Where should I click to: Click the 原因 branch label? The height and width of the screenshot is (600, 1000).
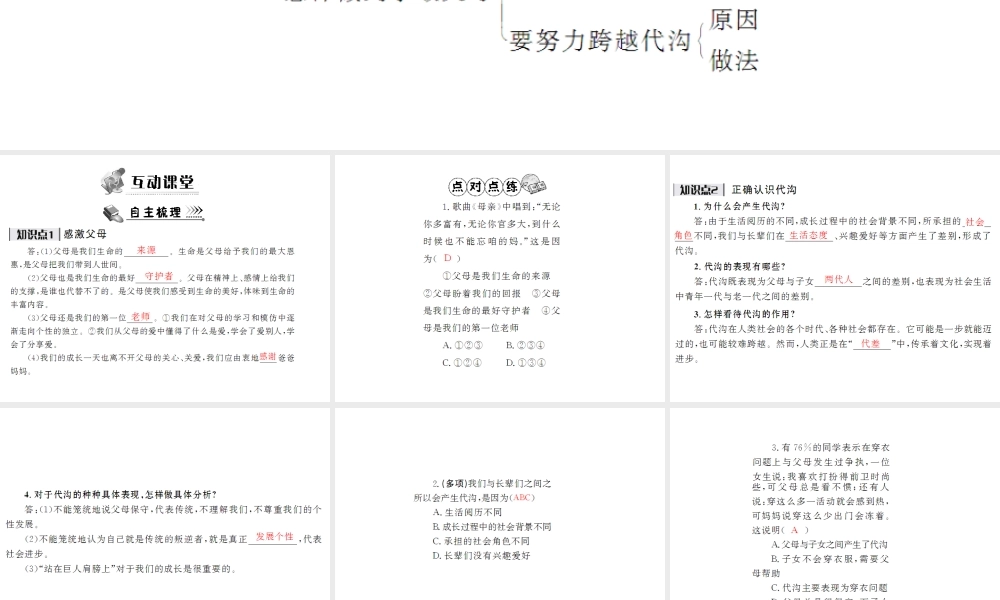pos(733,18)
